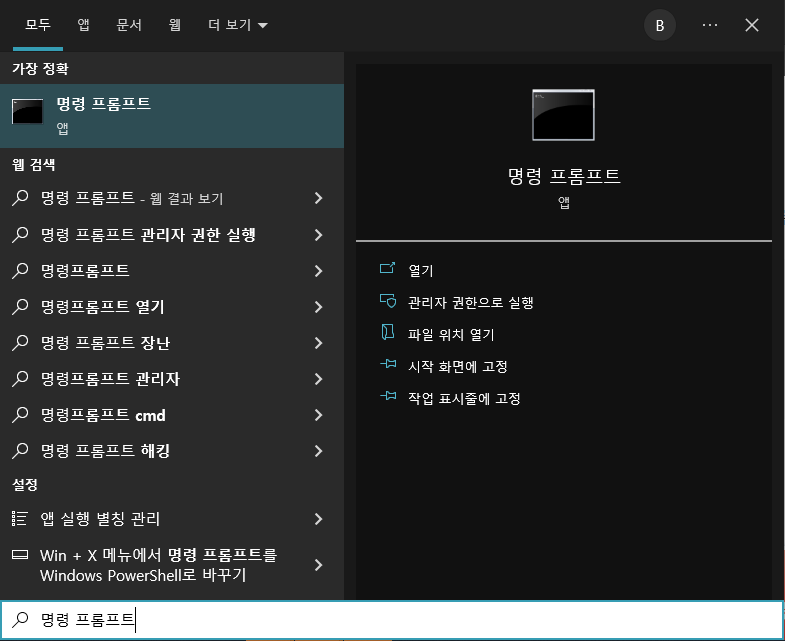The image size is (785, 641).
Task: Click 파일 위치 열기
Action: pos(451,335)
